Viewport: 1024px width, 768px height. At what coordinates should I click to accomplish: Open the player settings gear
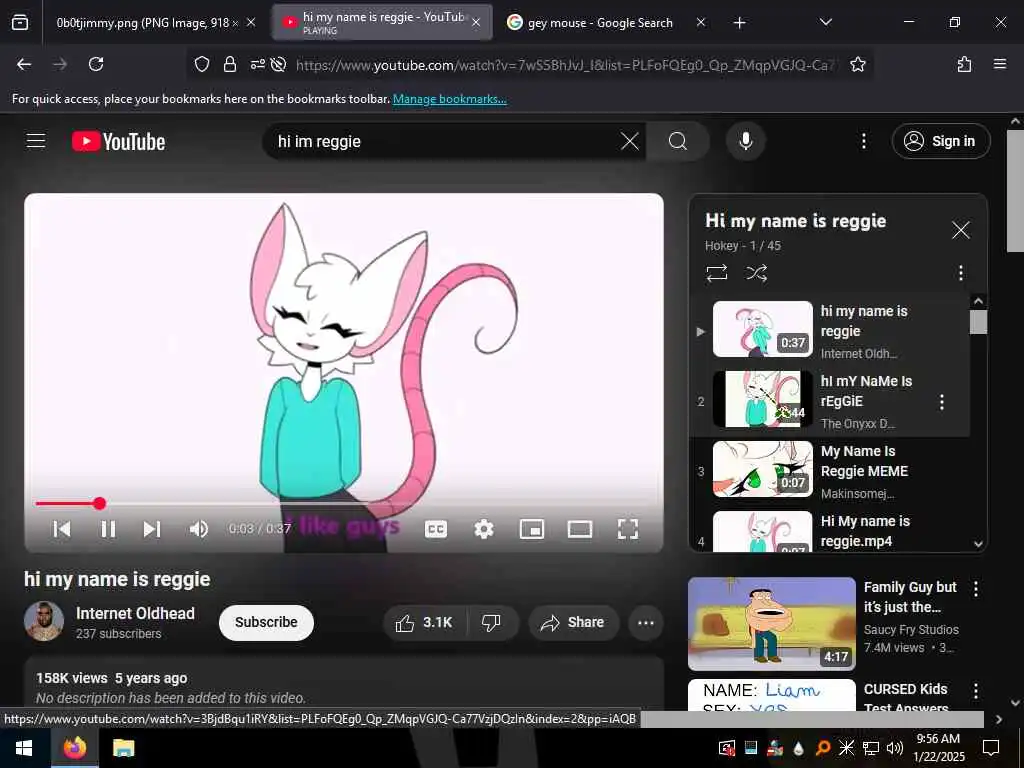483,529
